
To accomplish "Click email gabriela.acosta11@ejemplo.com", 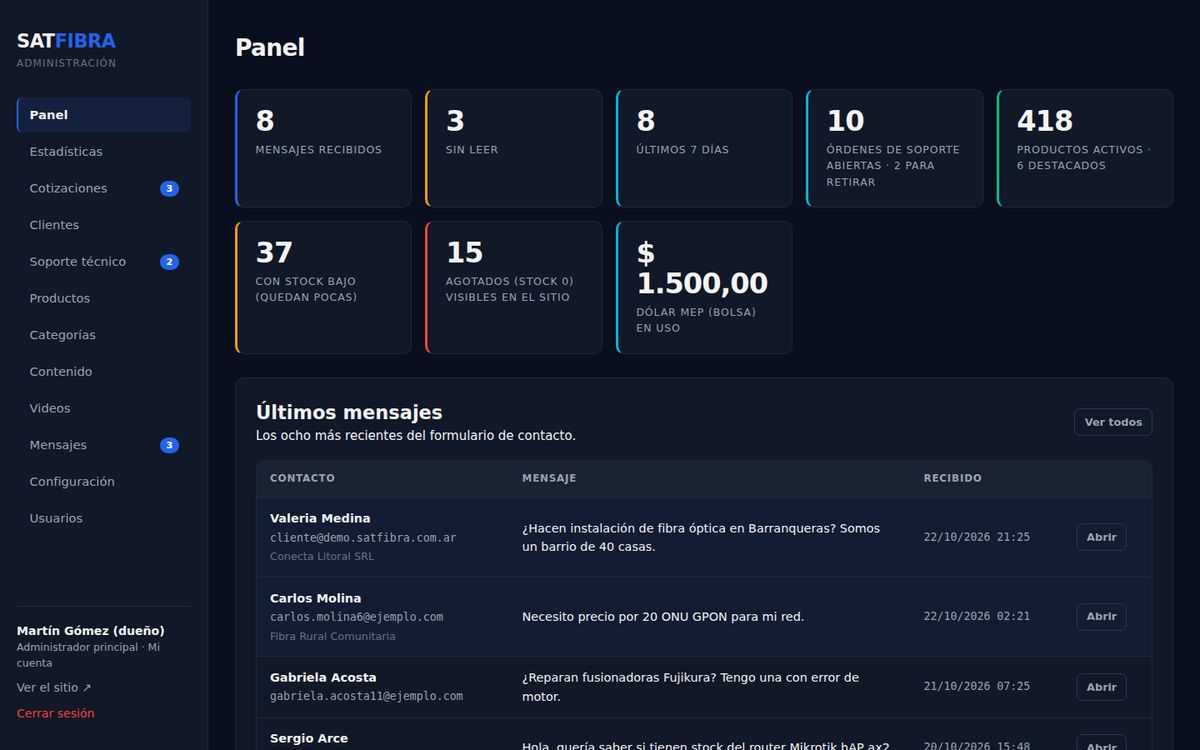I will pos(366,696).
